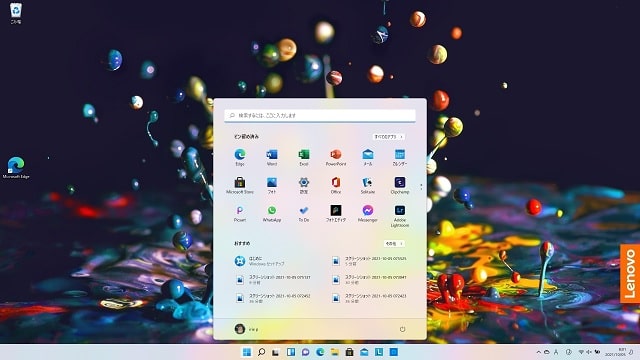Open Task View on the taskbar
This screenshot has height=360, width=640.
[x=276, y=352]
